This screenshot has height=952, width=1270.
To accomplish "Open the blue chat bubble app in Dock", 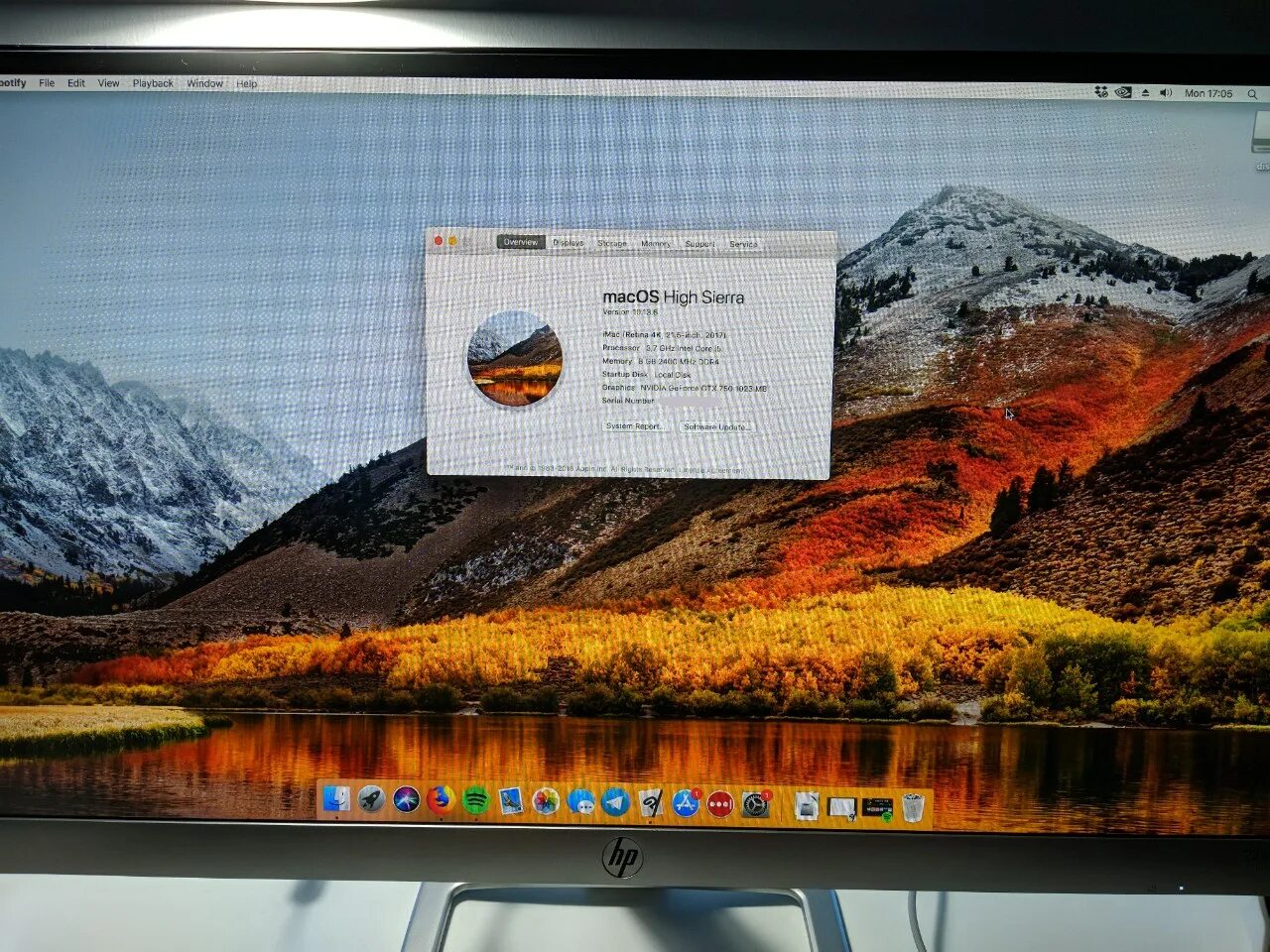I will 580,801.
